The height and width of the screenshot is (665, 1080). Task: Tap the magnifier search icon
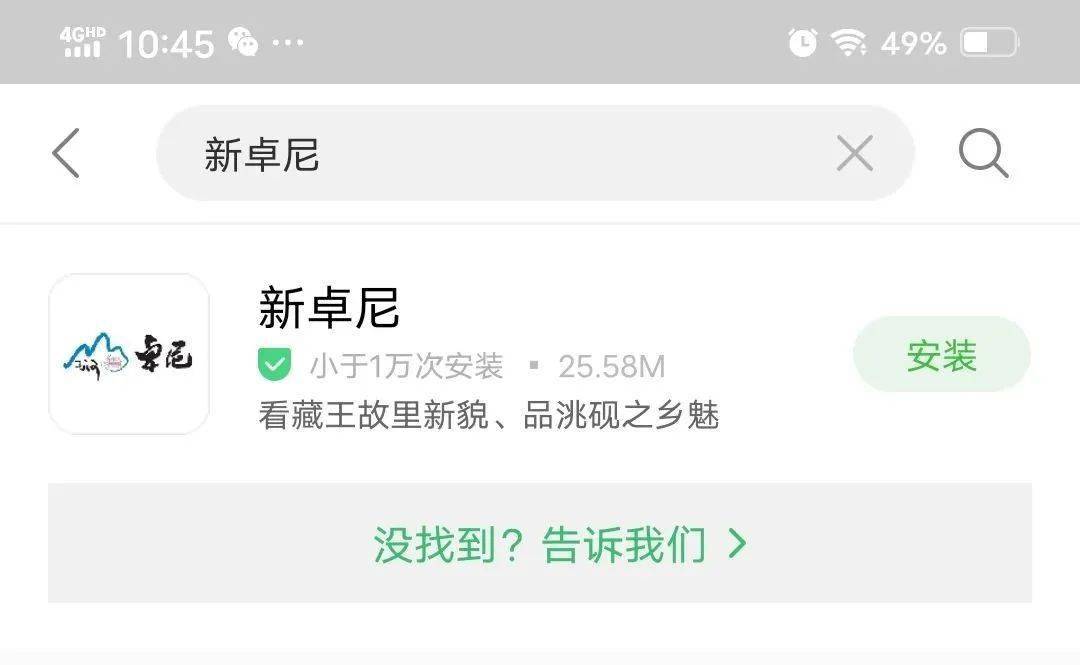984,153
